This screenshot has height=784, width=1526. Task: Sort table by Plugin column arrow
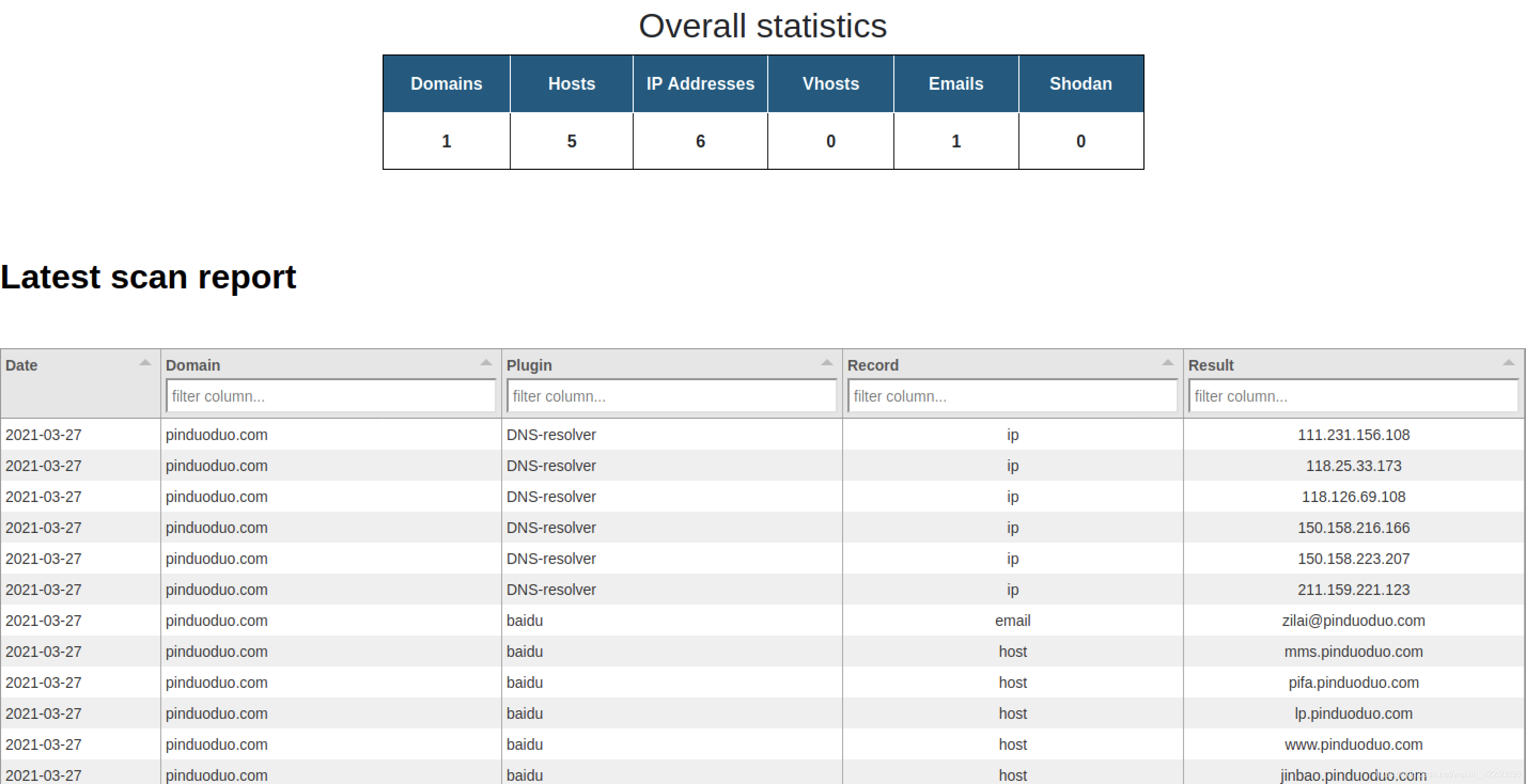point(827,363)
